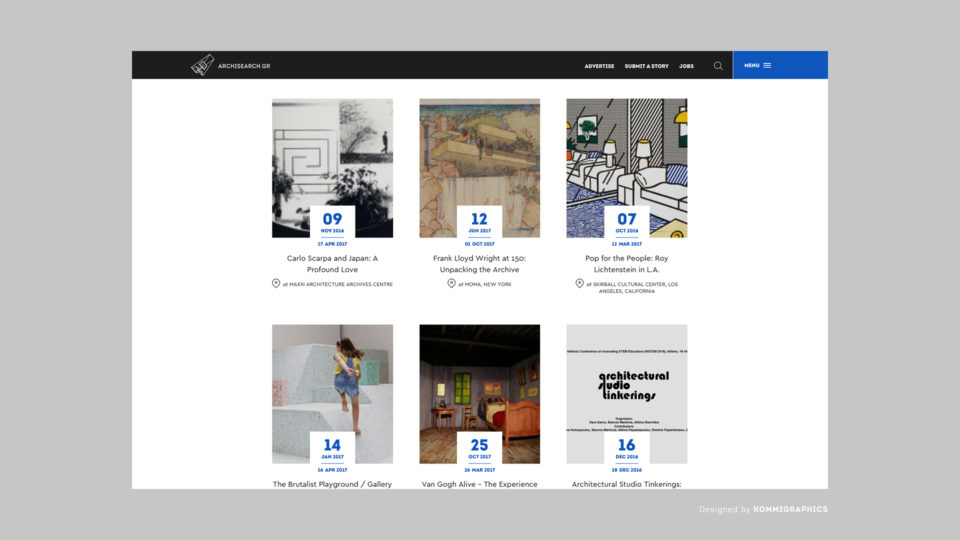960x540 pixels.
Task: Open the hamburger MENU icon
Action: point(767,66)
